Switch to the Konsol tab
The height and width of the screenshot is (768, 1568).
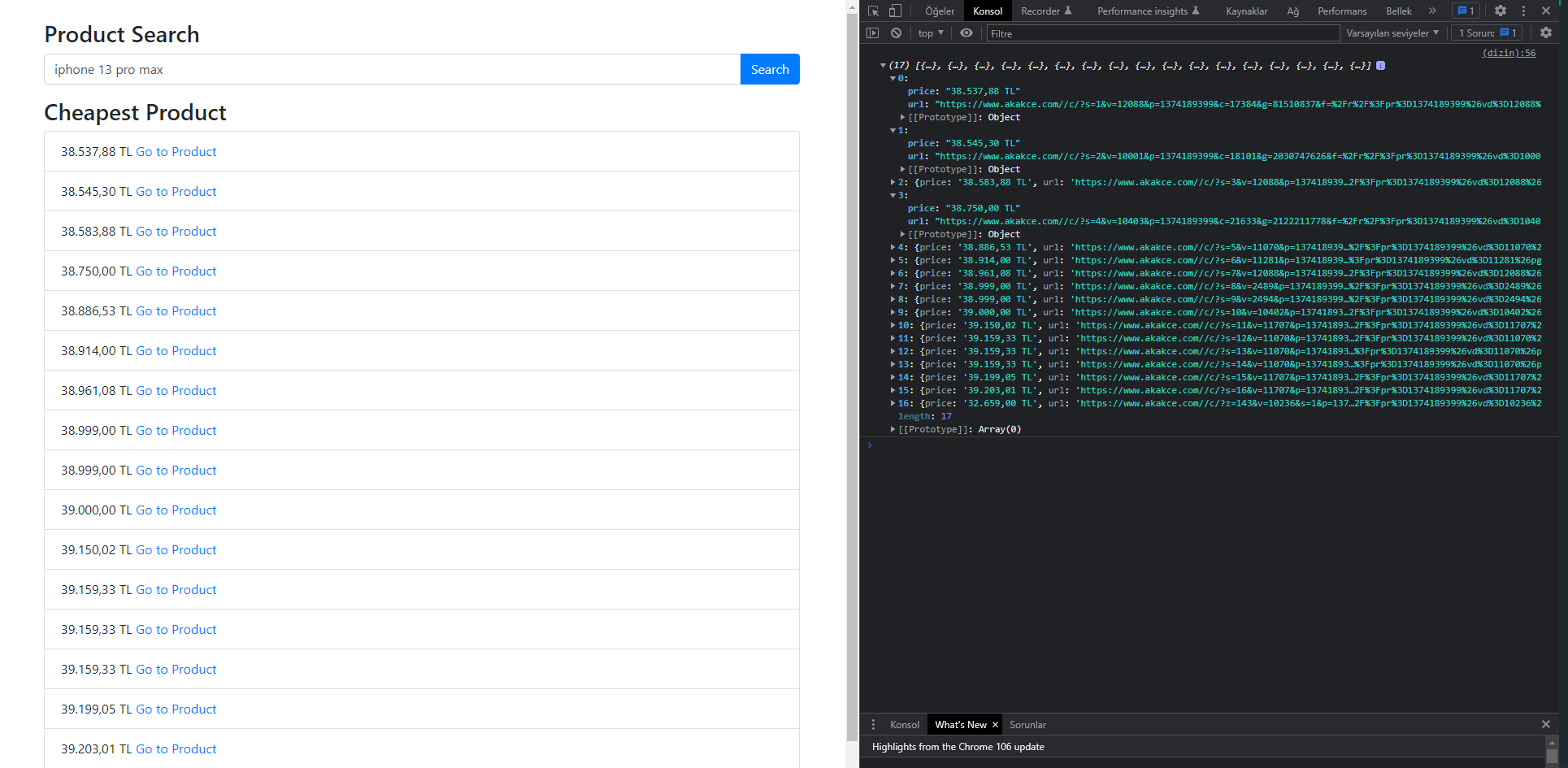click(987, 11)
